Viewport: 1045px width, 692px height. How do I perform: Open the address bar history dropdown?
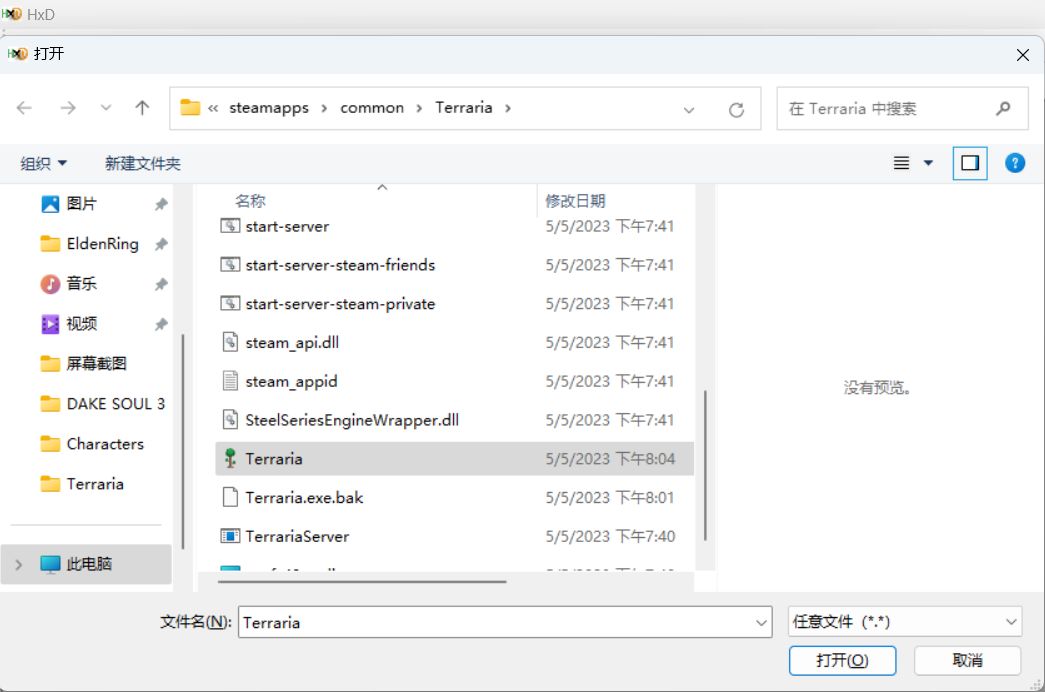click(688, 110)
